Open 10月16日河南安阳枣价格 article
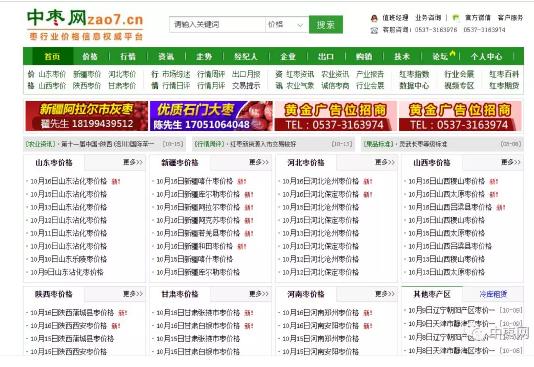The image size is (534, 367). click(320, 325)
